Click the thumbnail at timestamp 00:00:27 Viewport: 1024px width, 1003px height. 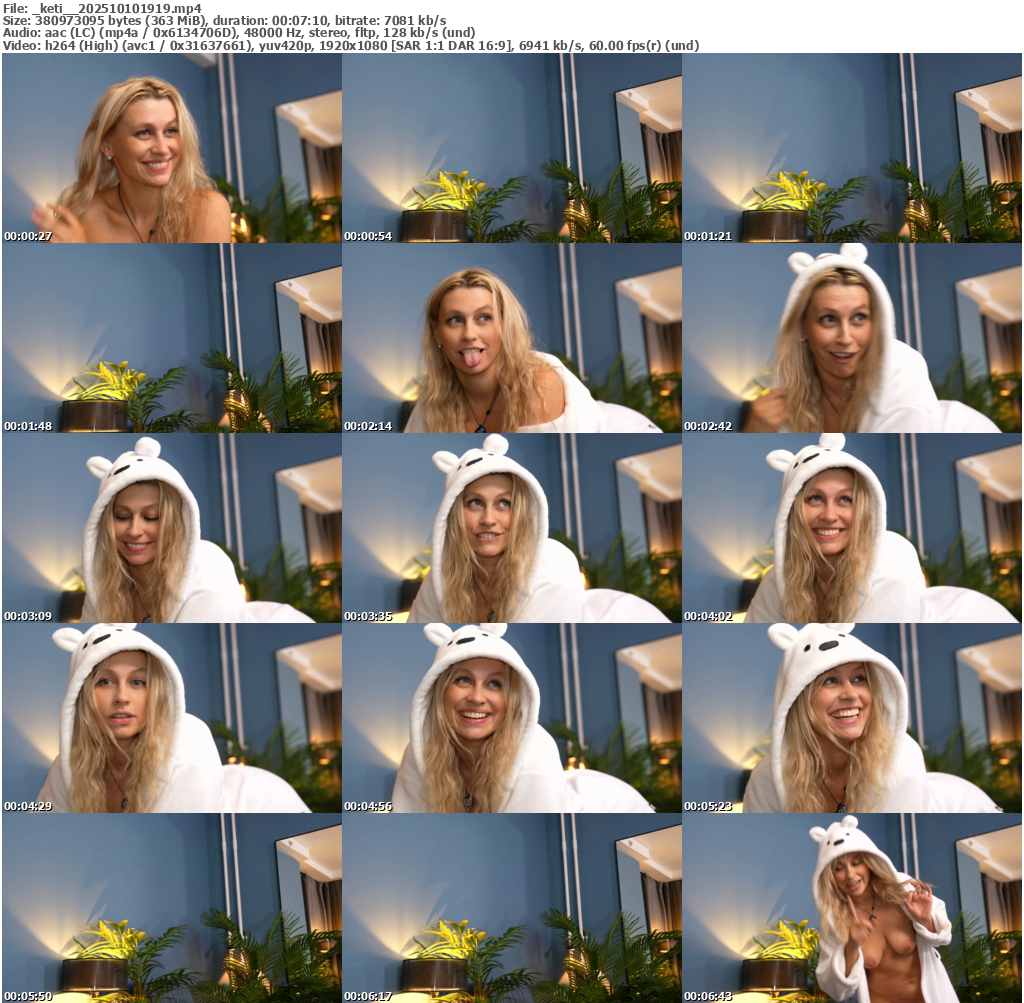pyautogui.click(x=171, y=148)
